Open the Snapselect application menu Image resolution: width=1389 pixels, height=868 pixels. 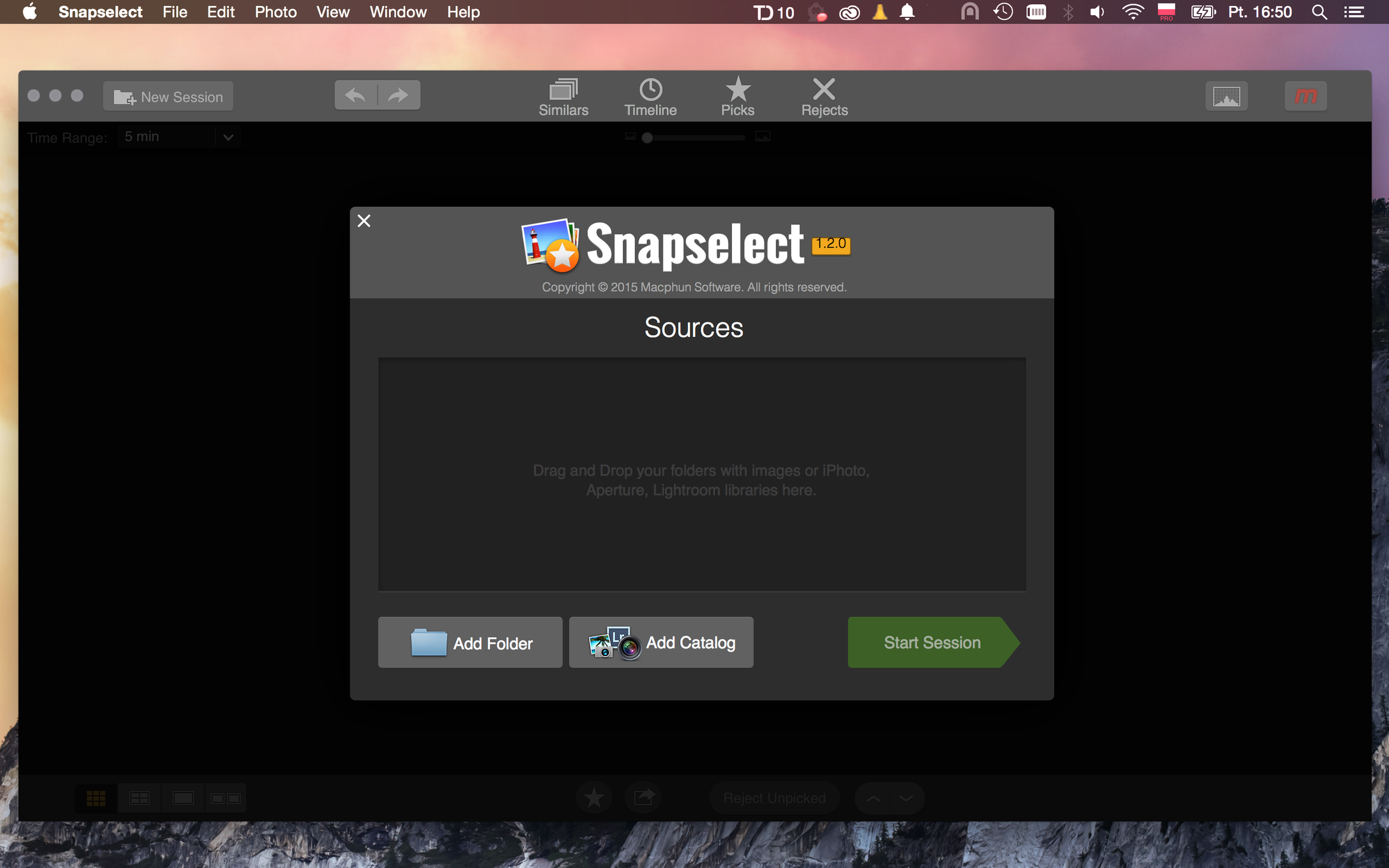[x=100, y=12]
